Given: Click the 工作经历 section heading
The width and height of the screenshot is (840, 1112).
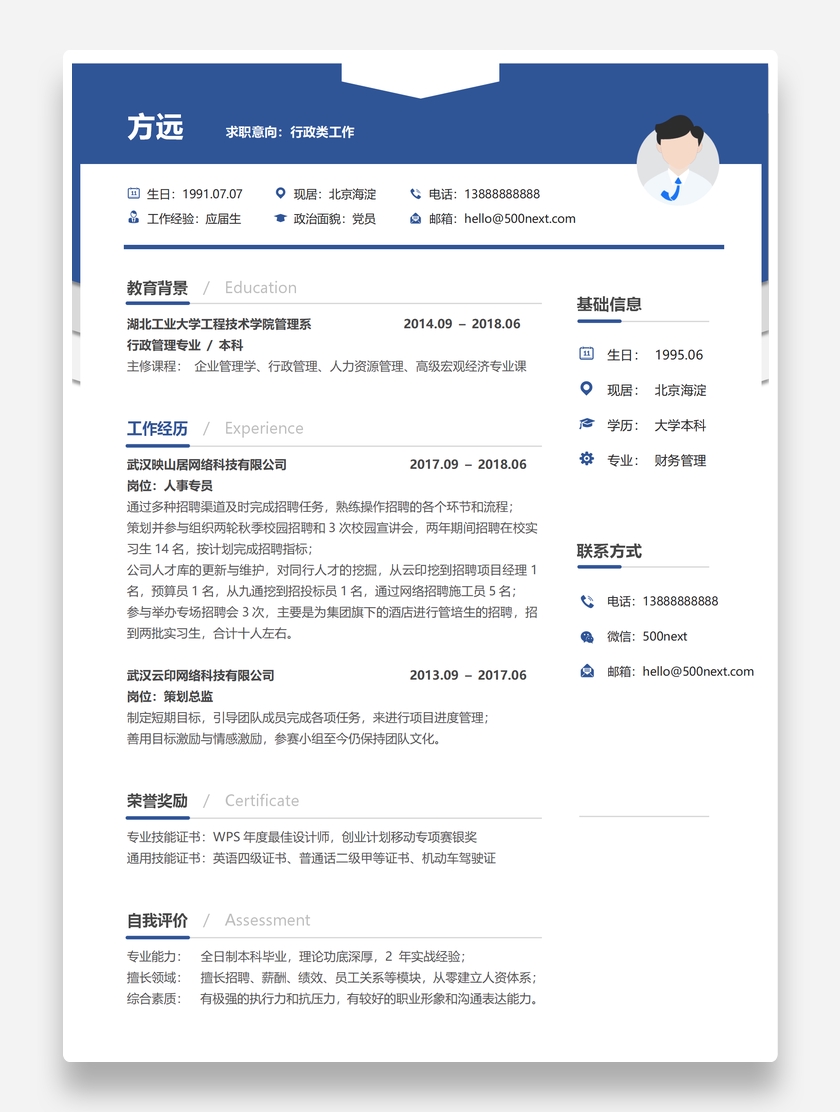Looking at the screenshot, I should pos(157,429).
